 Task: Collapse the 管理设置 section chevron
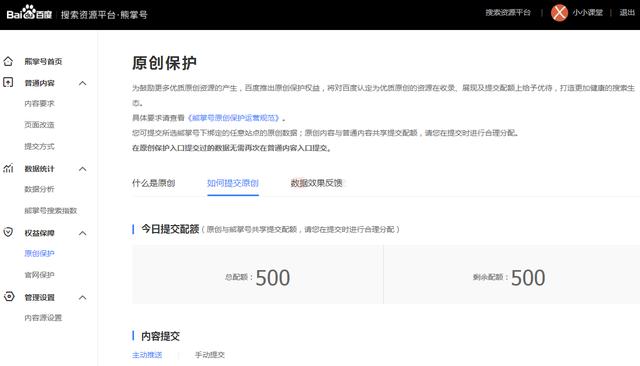[x=82, y=297]
